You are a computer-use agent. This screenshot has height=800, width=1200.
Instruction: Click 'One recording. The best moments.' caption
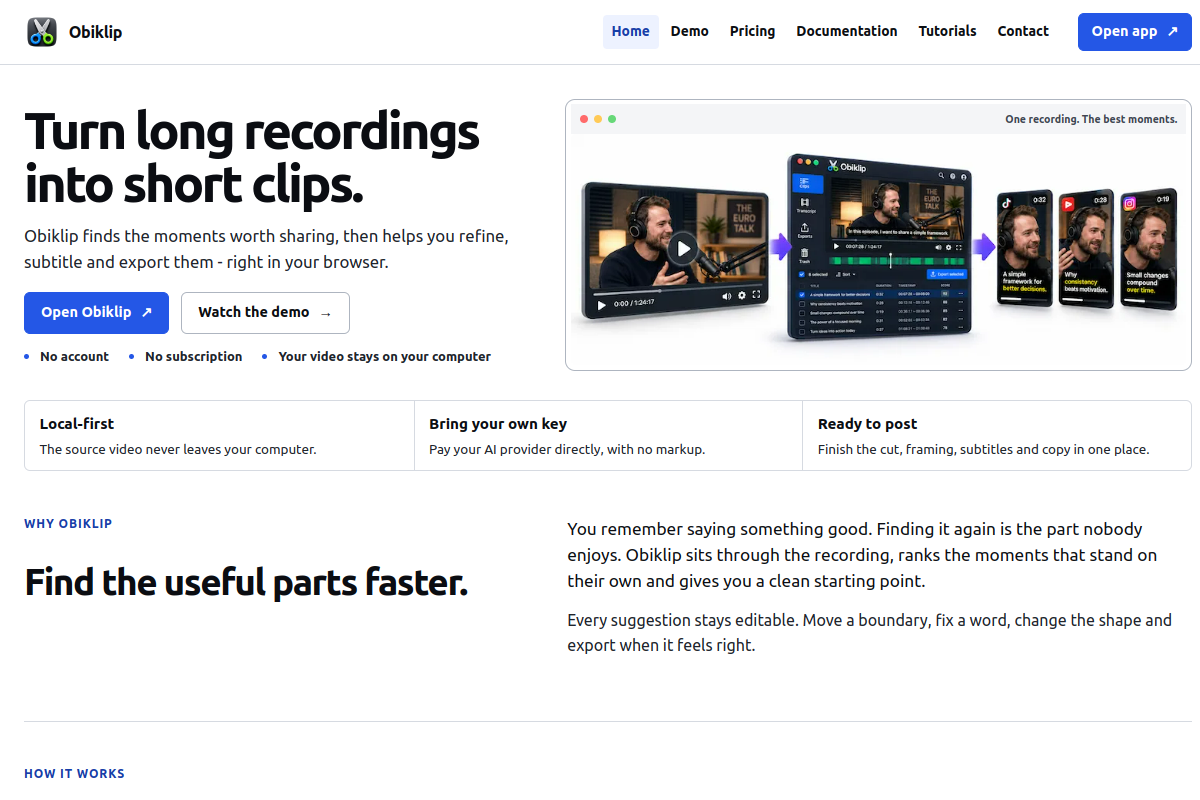click(x=1091, y=119)
